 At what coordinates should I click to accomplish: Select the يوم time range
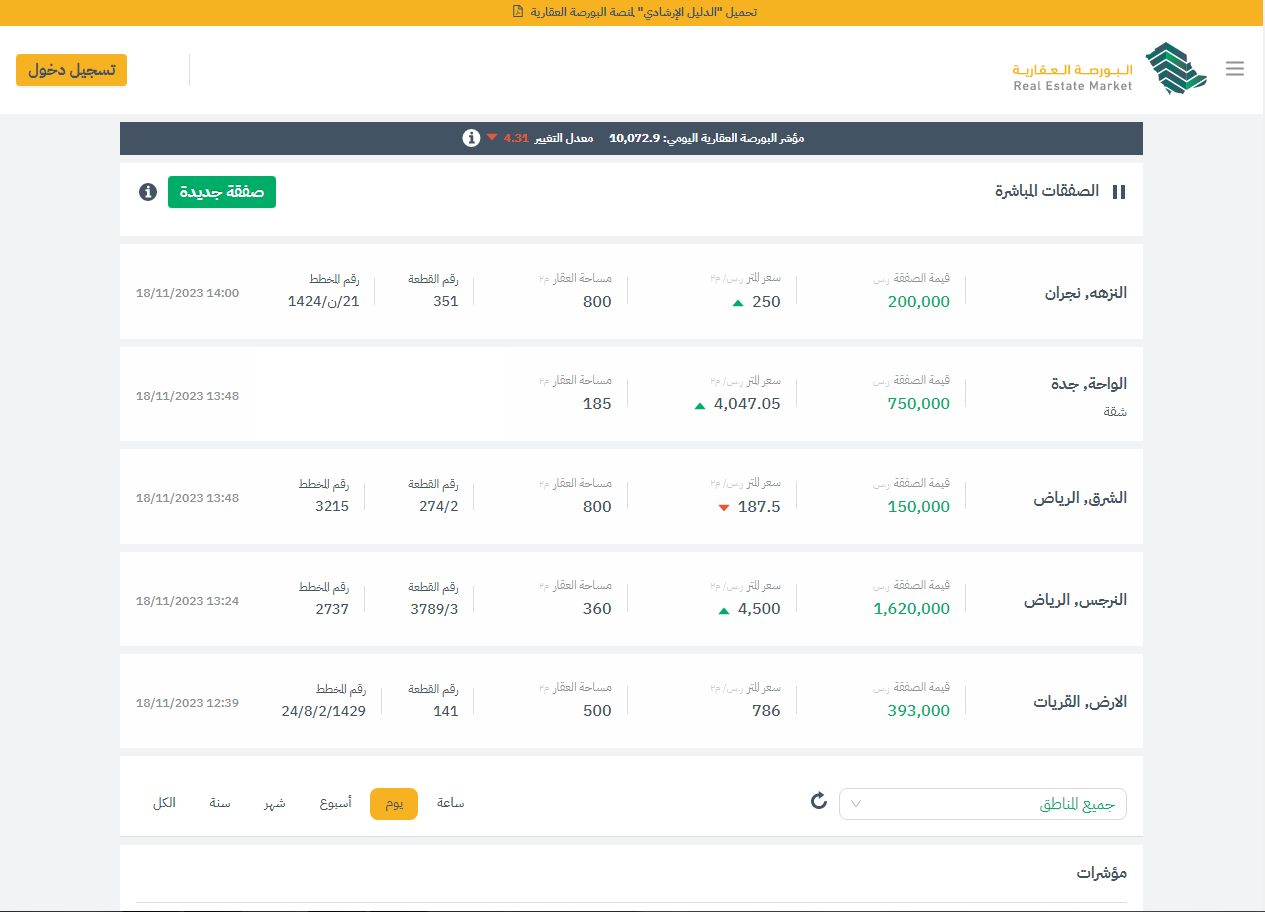point(394,804)
